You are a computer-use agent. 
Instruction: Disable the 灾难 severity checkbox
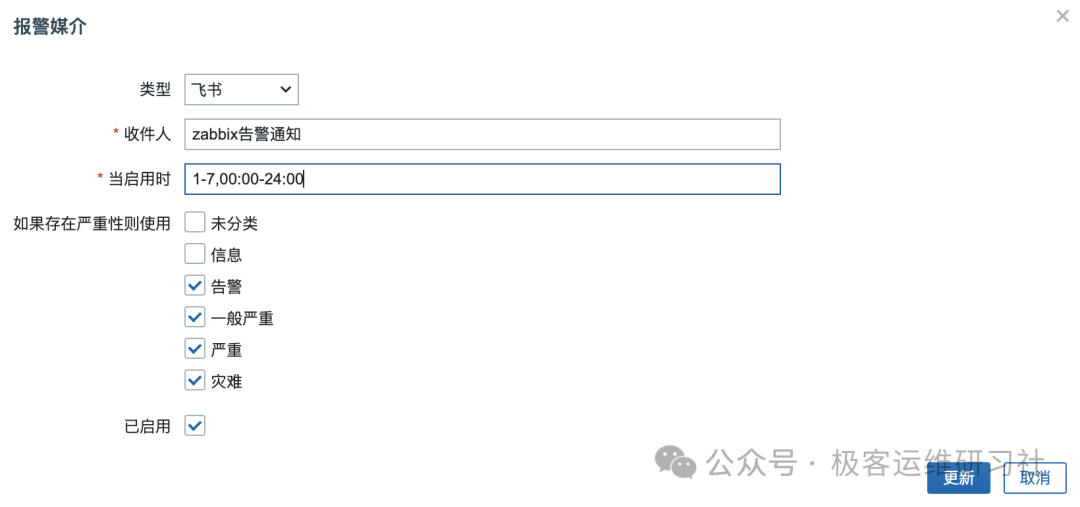195,381
